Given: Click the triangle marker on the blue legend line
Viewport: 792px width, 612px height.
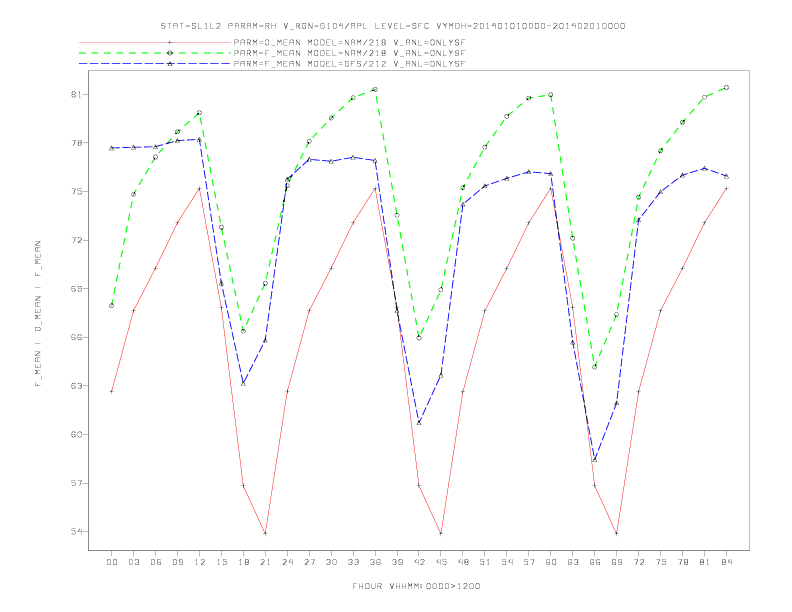Looking at the screenshot, I should [170, 64].
